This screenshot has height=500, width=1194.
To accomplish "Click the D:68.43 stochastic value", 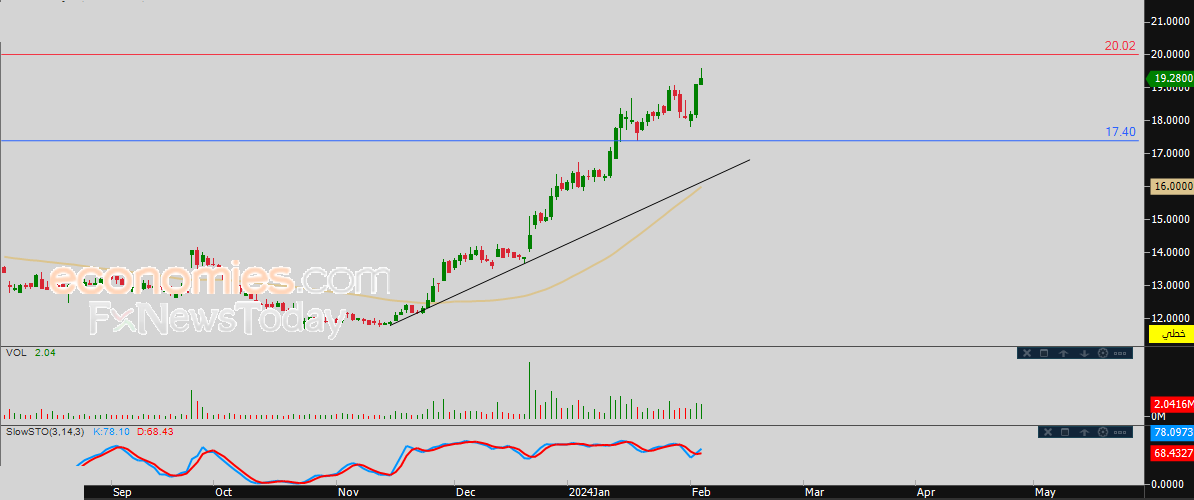I will click(154, 432).
